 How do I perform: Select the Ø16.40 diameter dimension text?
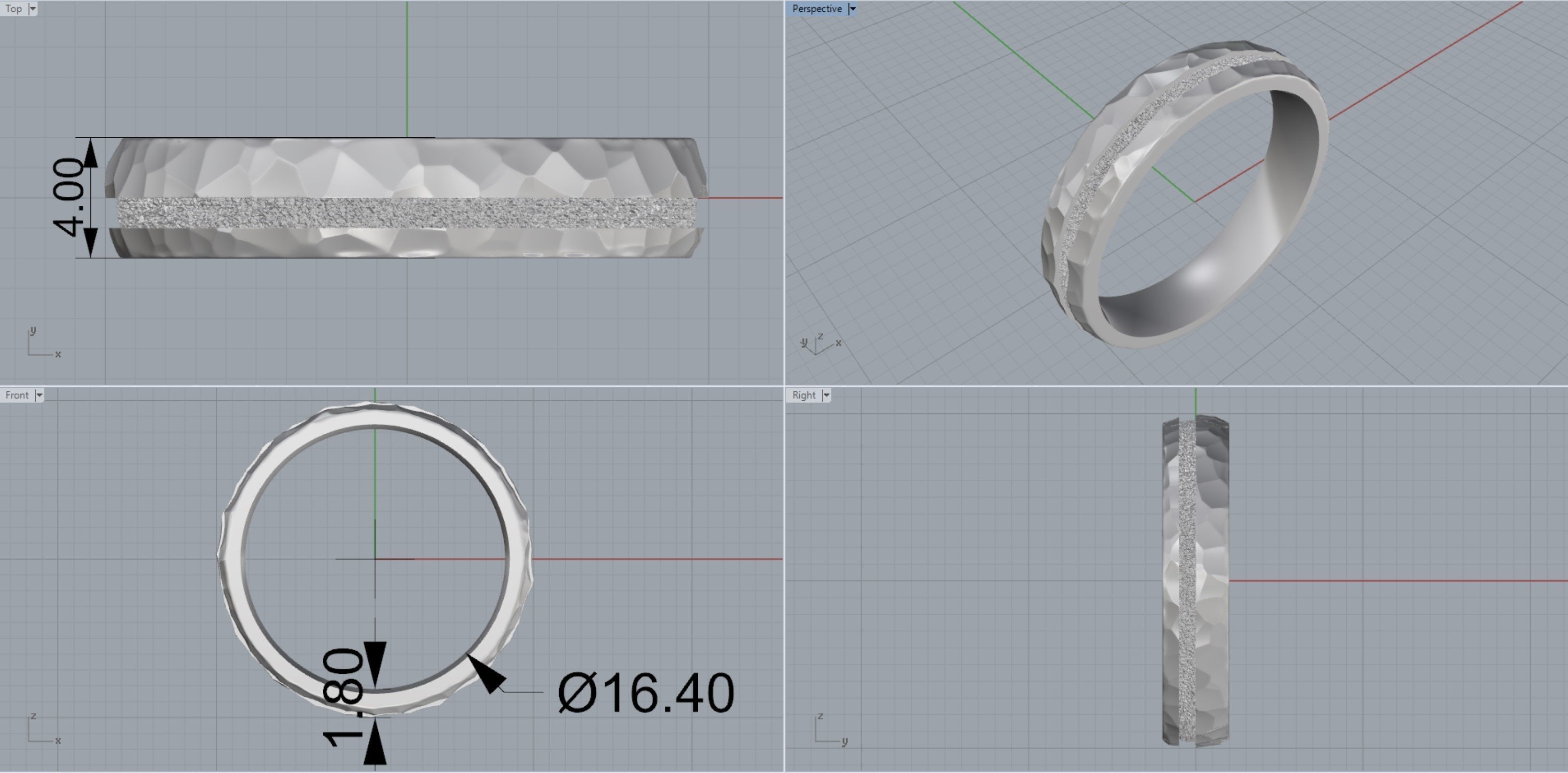pos(646,693)
